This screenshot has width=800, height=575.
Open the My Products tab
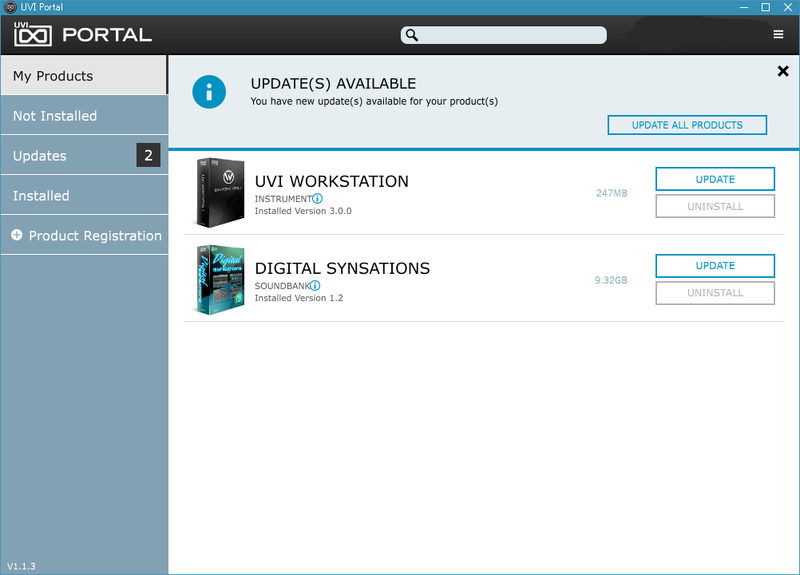(x=84, y=75)
